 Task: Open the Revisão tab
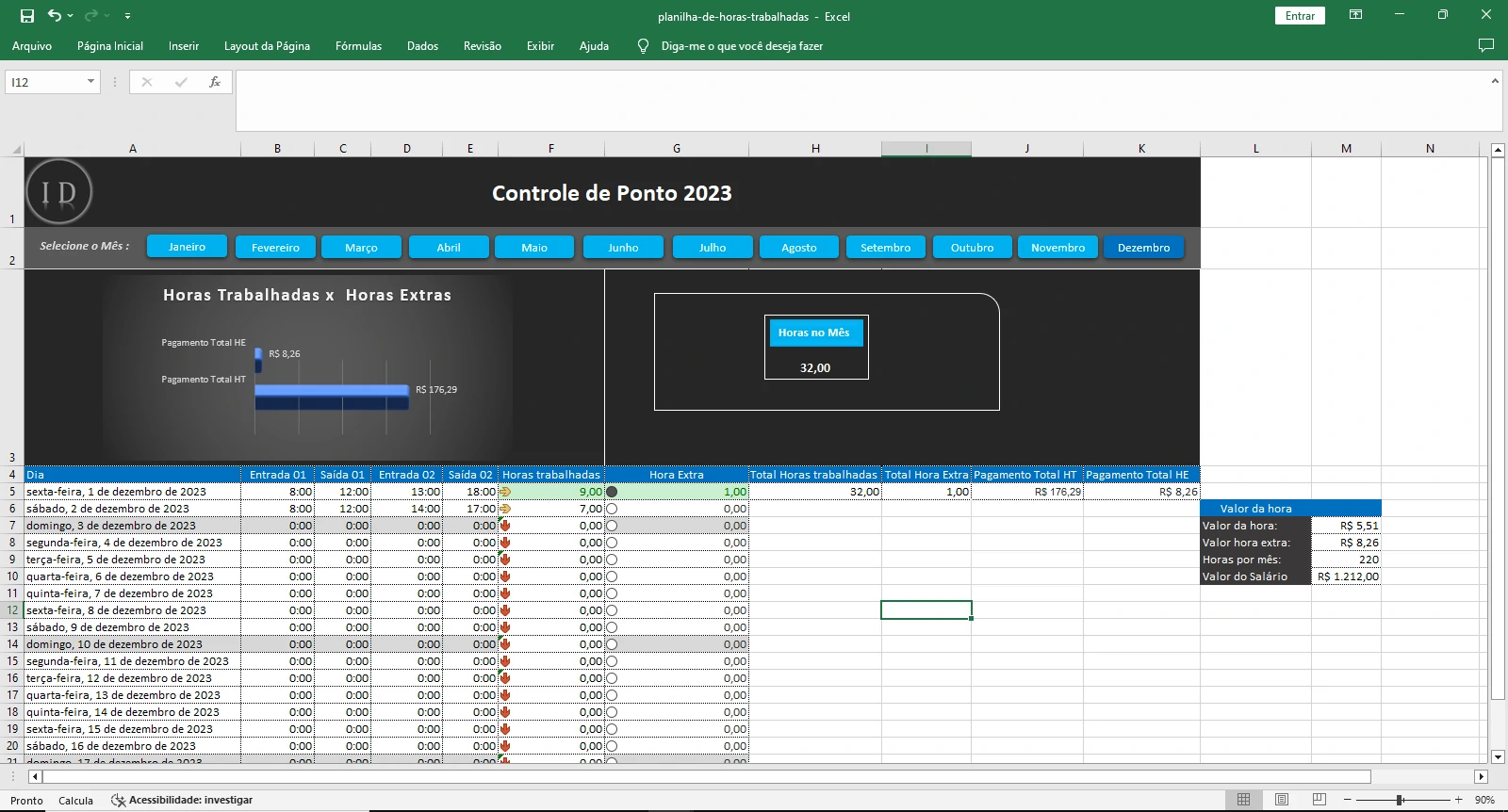click(x=483, y=45)
